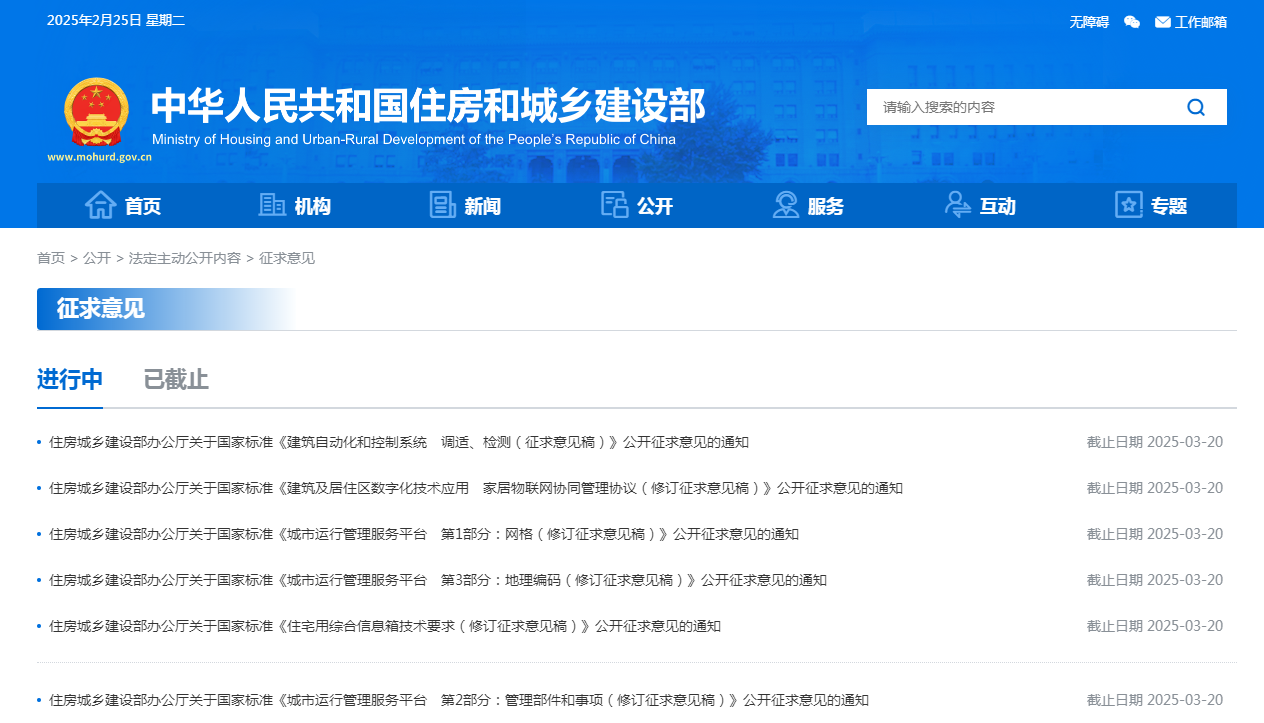Click the national emblem logo
Screen dimensions: 1264x723
97,112
